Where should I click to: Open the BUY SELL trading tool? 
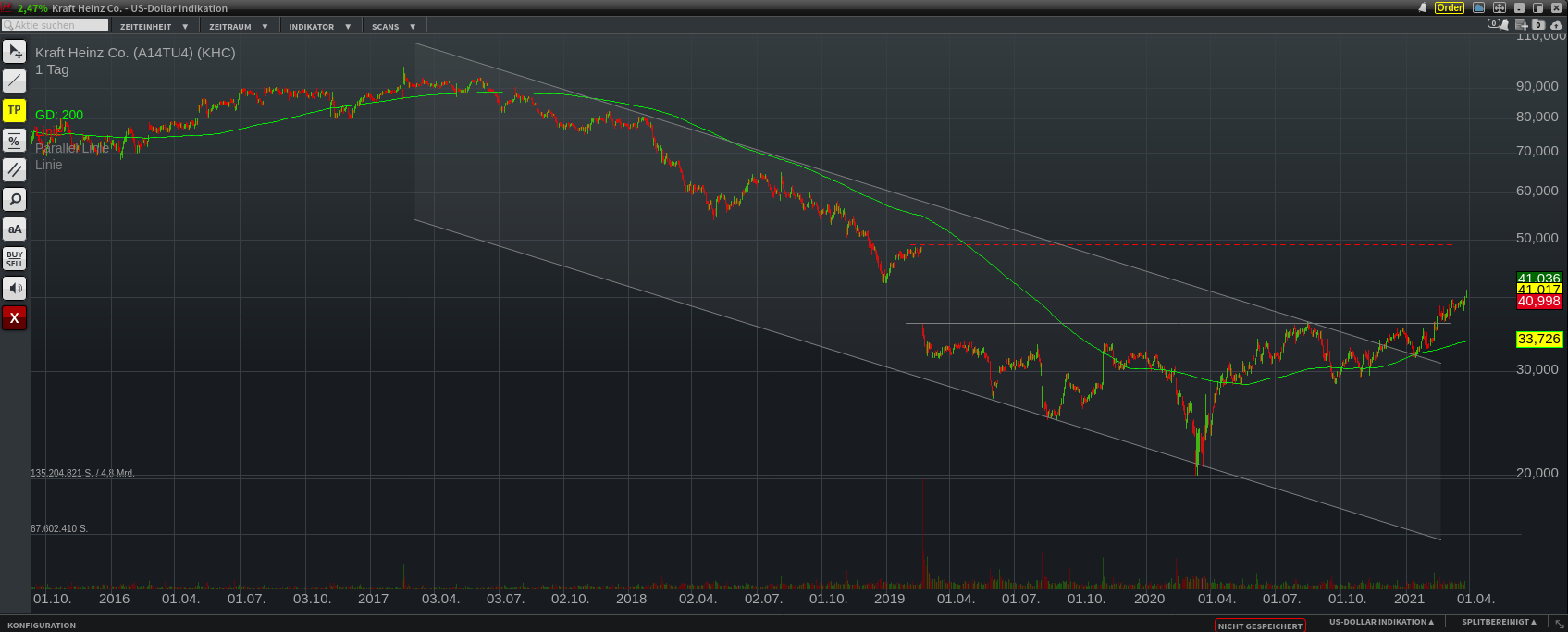pyautogui.click(x=14, y=259)
